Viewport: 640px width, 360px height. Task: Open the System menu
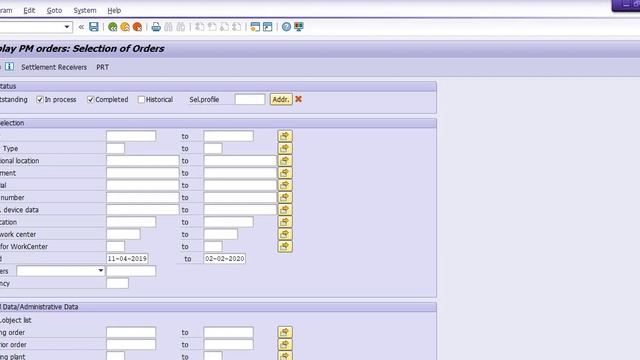(x=85, y=10)
